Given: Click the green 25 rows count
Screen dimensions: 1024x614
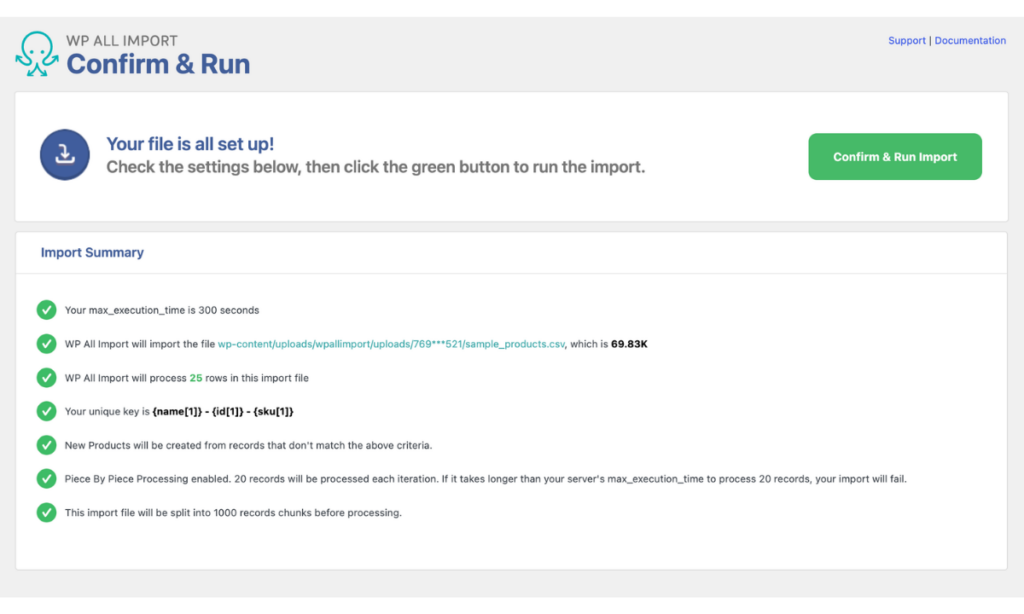Looking at the screenshot, I should [x=196, y=378].
